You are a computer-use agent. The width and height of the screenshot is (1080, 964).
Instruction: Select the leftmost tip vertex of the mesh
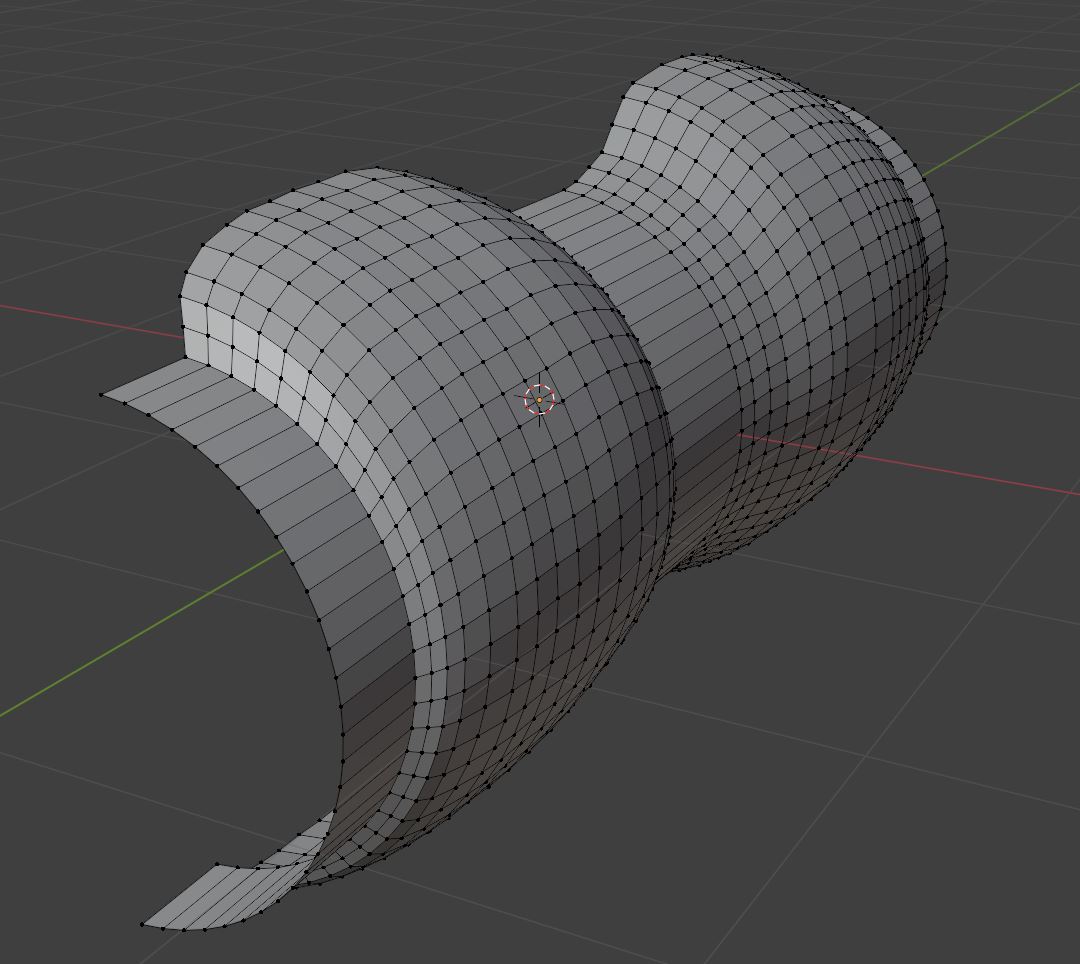click(101, 395)
